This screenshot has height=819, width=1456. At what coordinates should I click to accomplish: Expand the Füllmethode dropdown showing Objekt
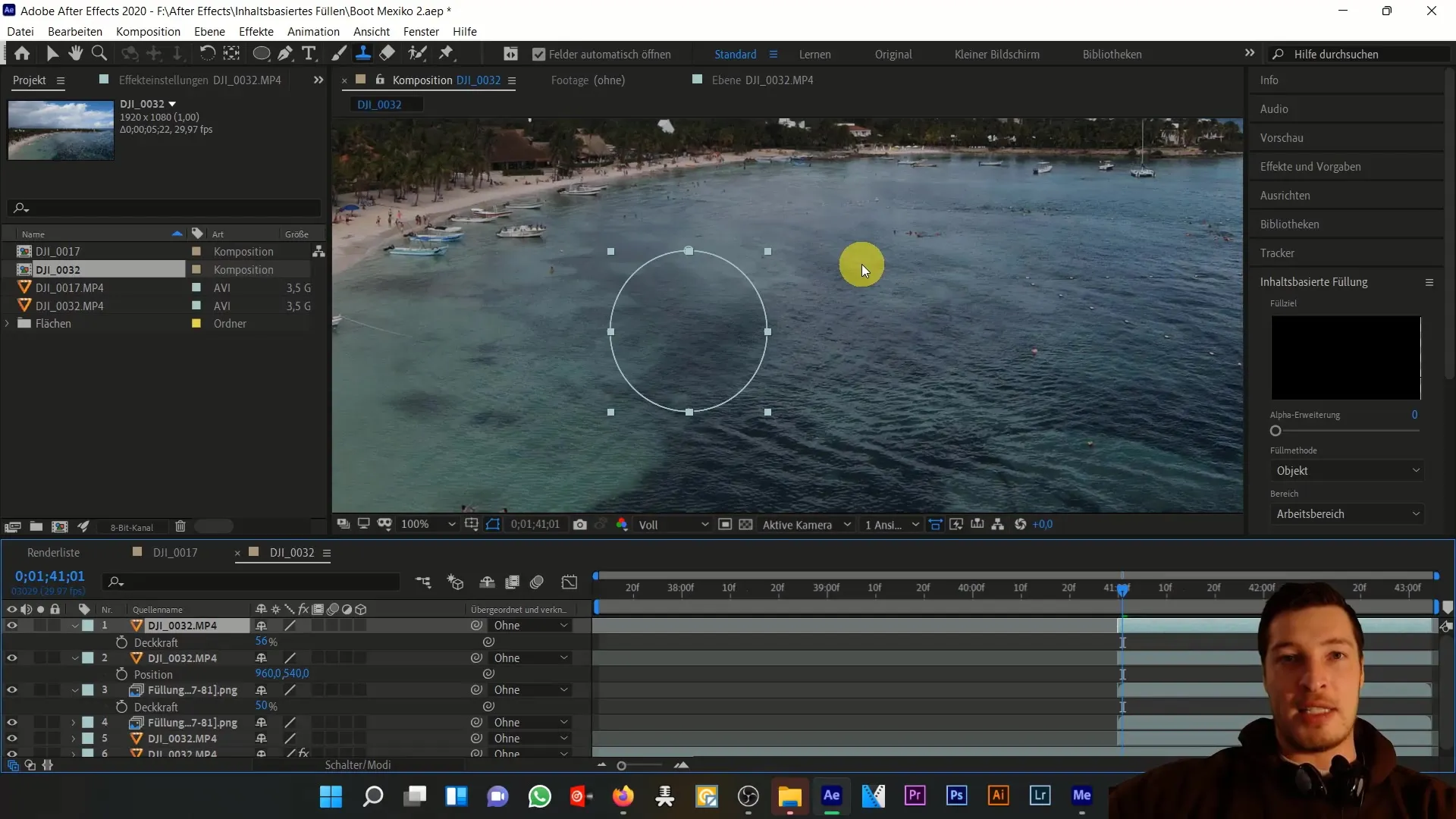pyautogui.click(x=1348, y=470)
